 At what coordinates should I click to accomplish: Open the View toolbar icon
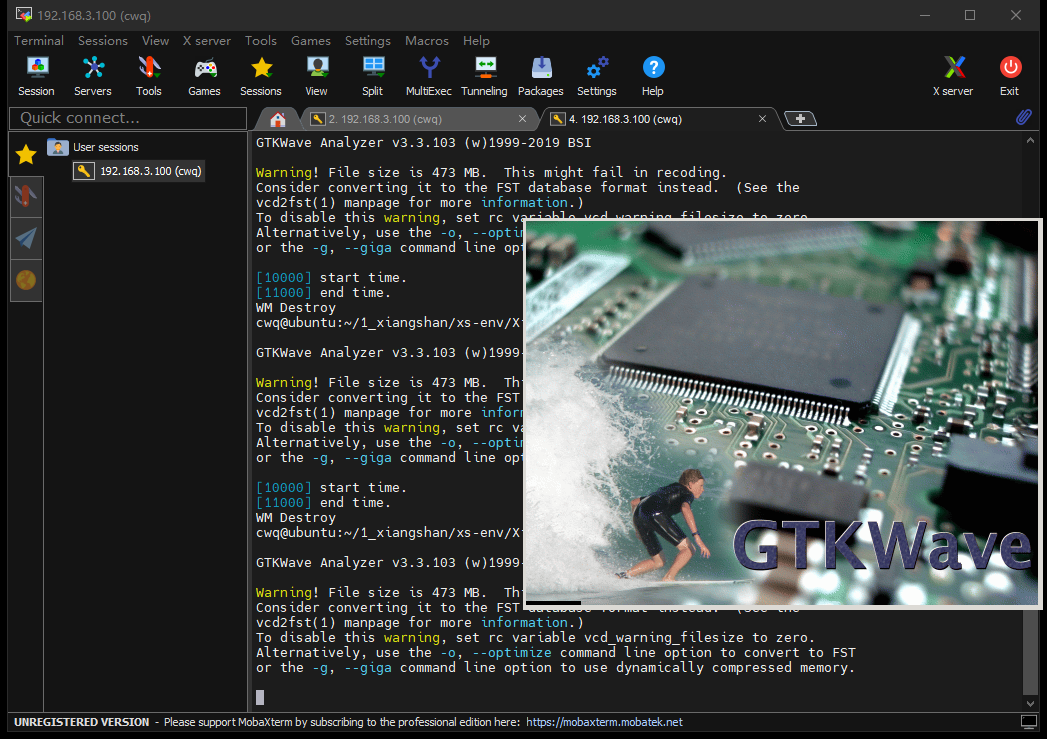click(317, 76)
